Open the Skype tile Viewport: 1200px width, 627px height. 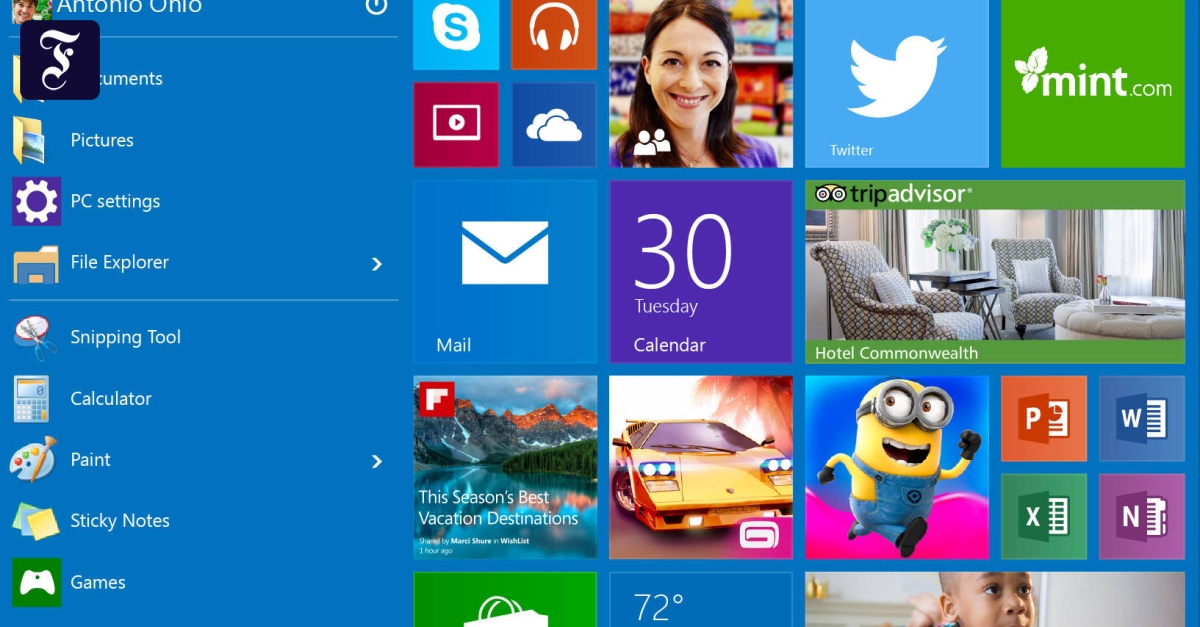pos(456,32)
